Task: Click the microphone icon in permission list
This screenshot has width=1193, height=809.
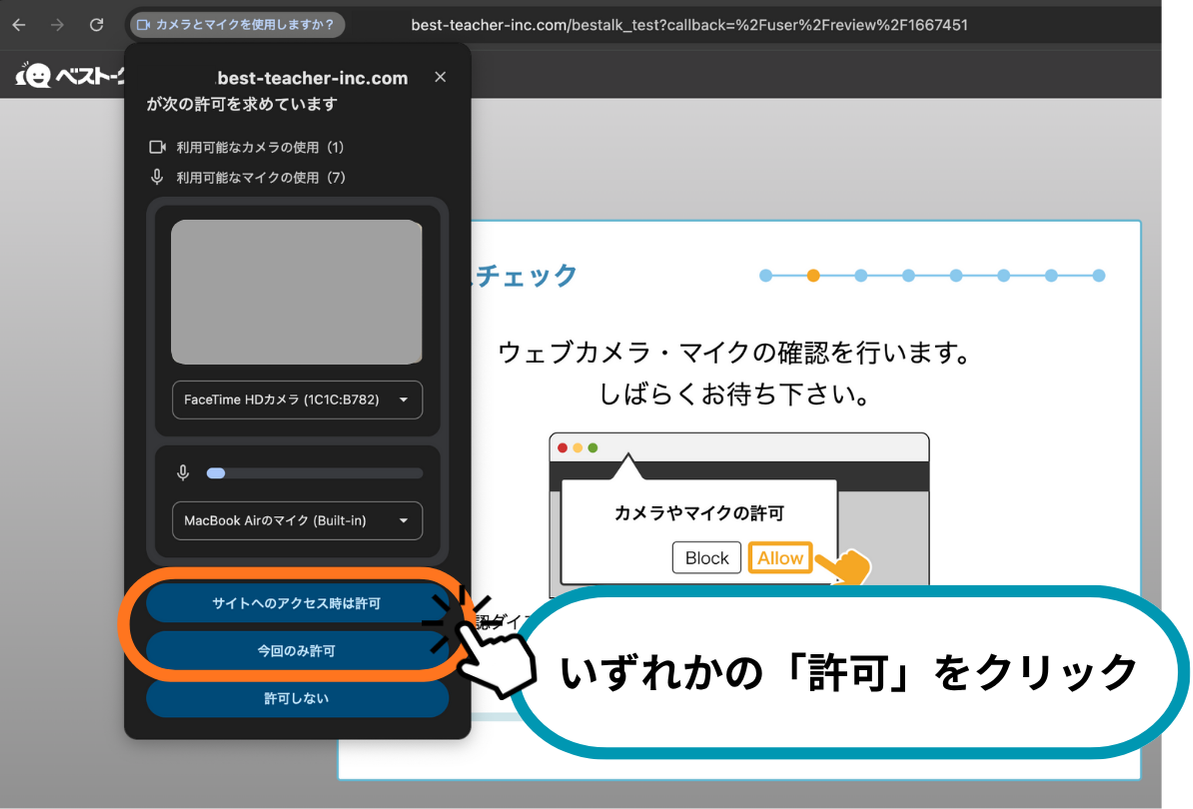Action: [157, 177]
